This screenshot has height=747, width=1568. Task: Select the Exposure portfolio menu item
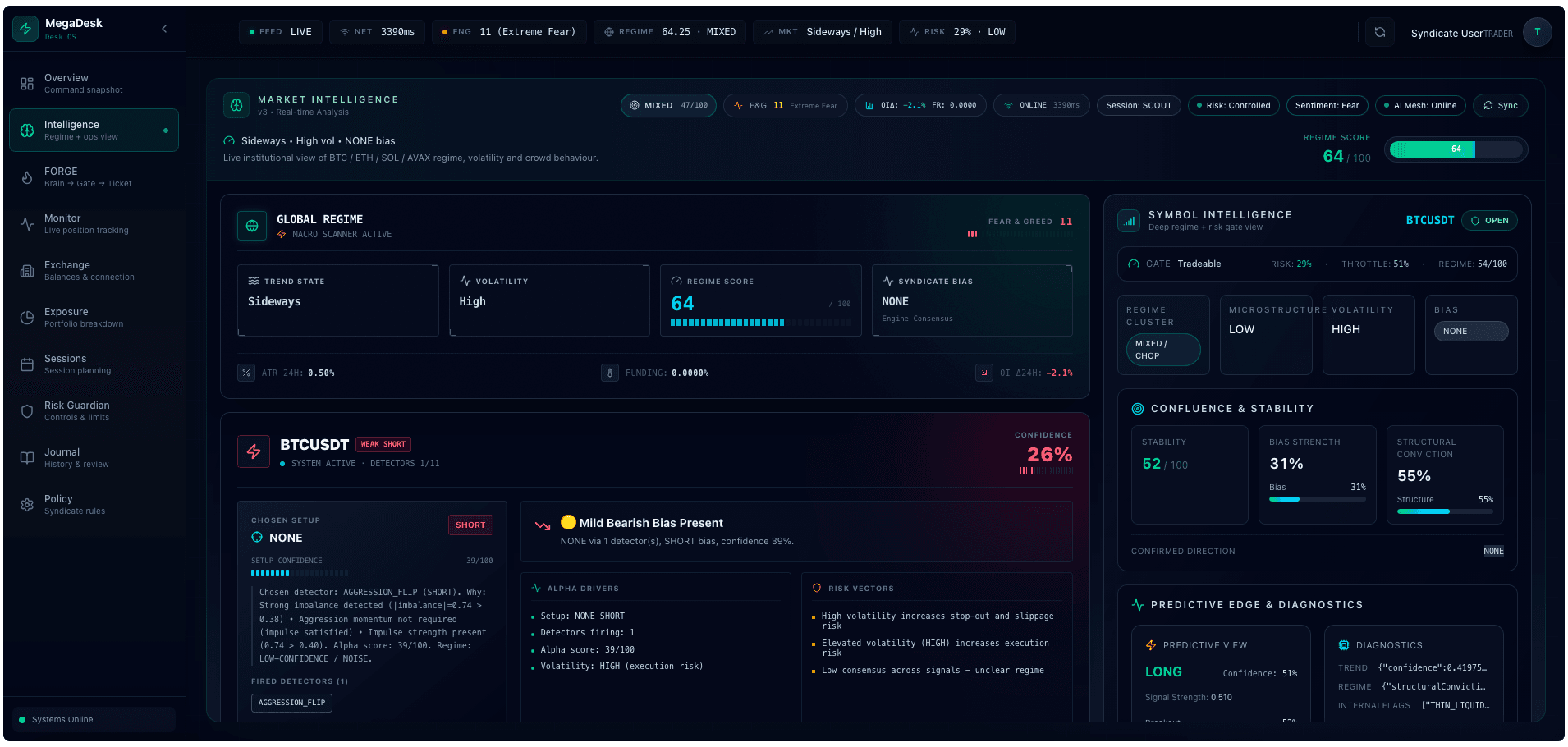pos(27,317)
